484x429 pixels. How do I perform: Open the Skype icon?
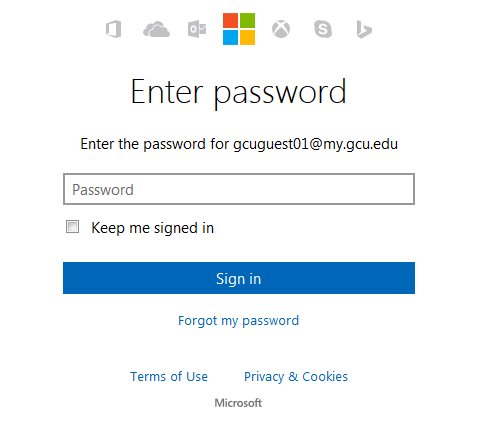click(323, 29)
